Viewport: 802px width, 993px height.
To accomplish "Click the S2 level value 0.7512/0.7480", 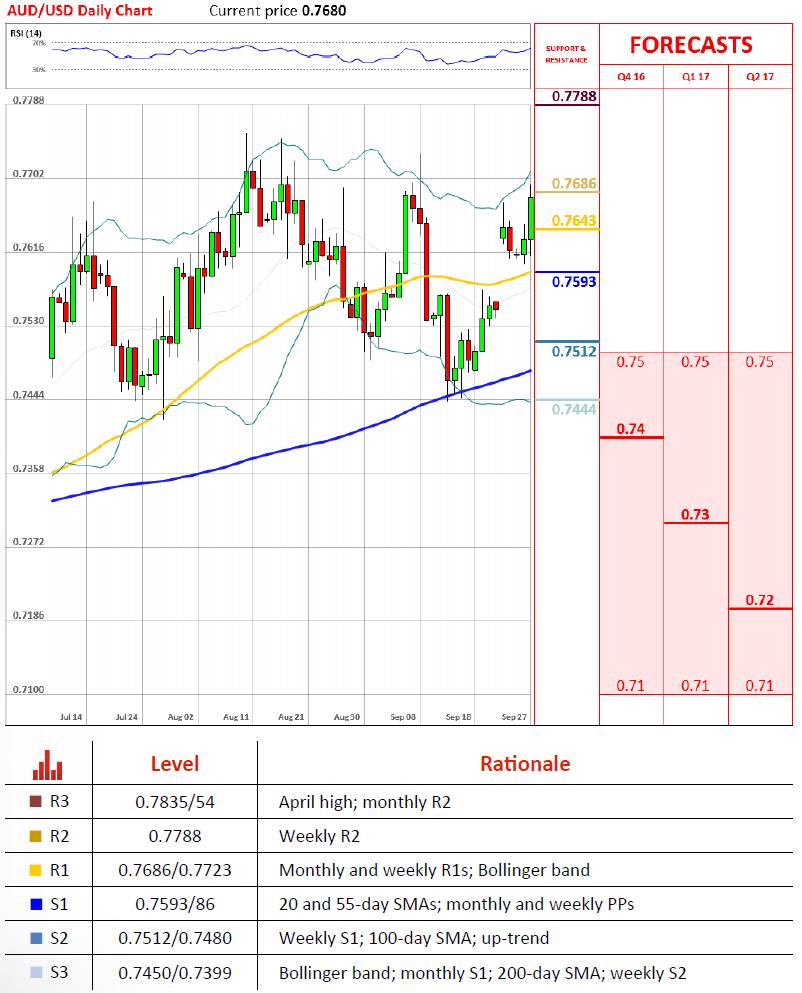I will pyautogui.click(x=175, y=938).
